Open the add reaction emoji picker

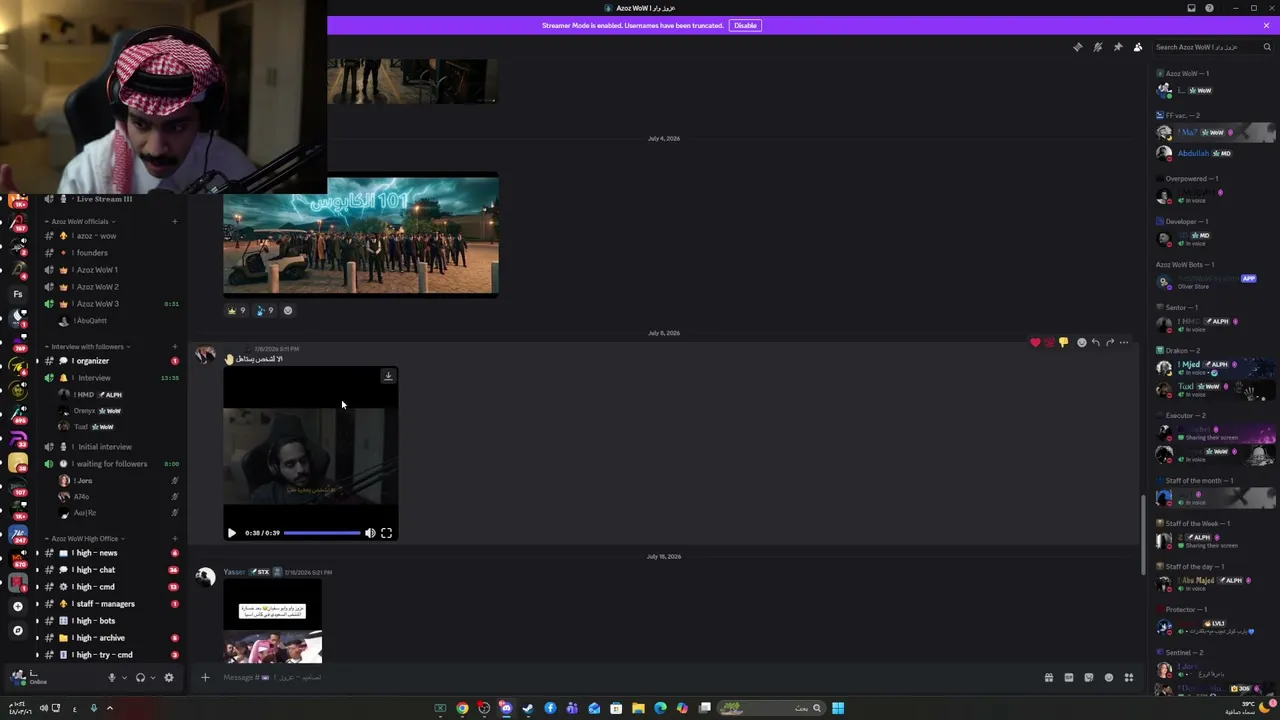tap(1081, 343)
